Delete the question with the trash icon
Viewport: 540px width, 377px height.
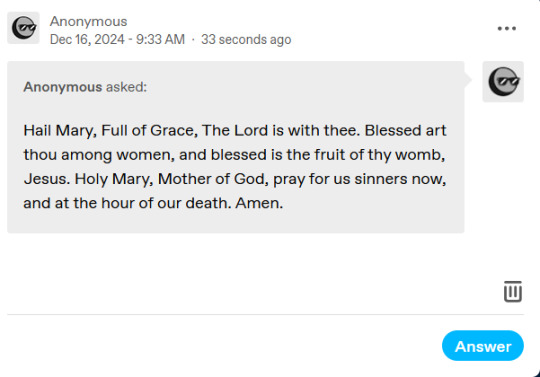tap(513, 292)
